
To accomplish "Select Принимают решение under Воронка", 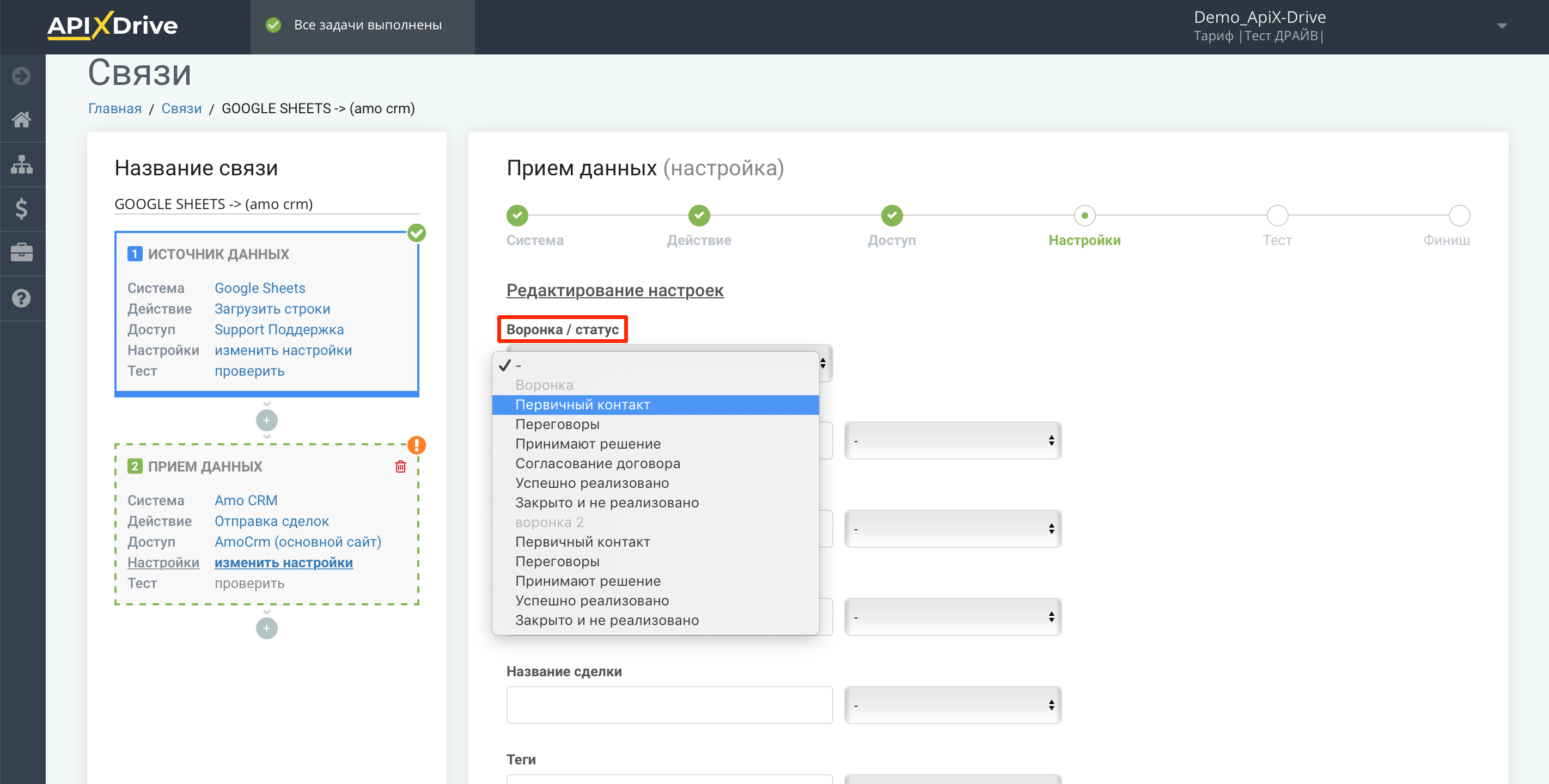I will point(655,444).
